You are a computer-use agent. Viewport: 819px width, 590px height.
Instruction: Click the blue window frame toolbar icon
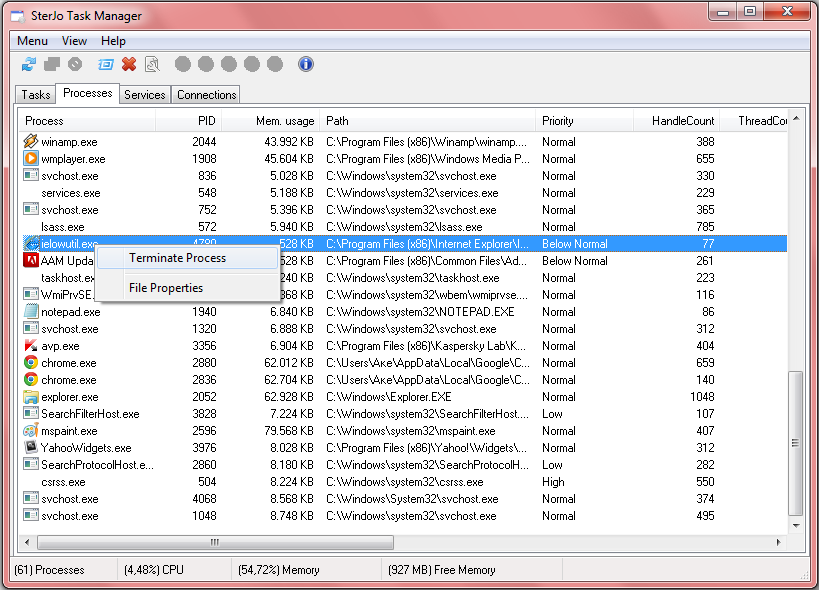tap(106, 64)
